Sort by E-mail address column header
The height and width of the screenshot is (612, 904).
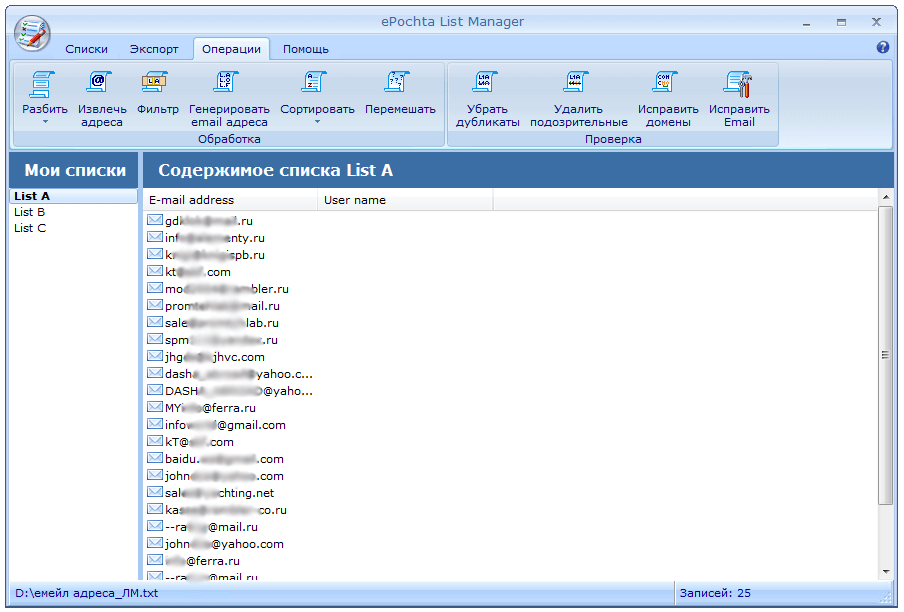[x=230, y=200]
